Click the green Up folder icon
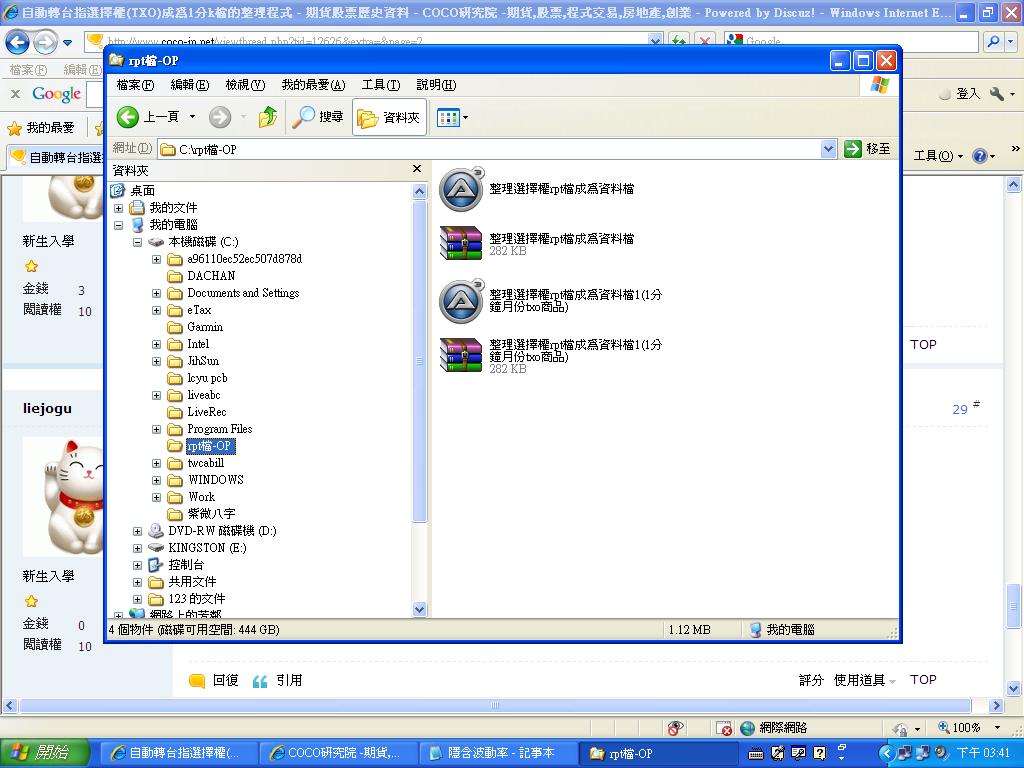Image resolution: width=1024 pixels, height=768 pixels. (268, 118)
